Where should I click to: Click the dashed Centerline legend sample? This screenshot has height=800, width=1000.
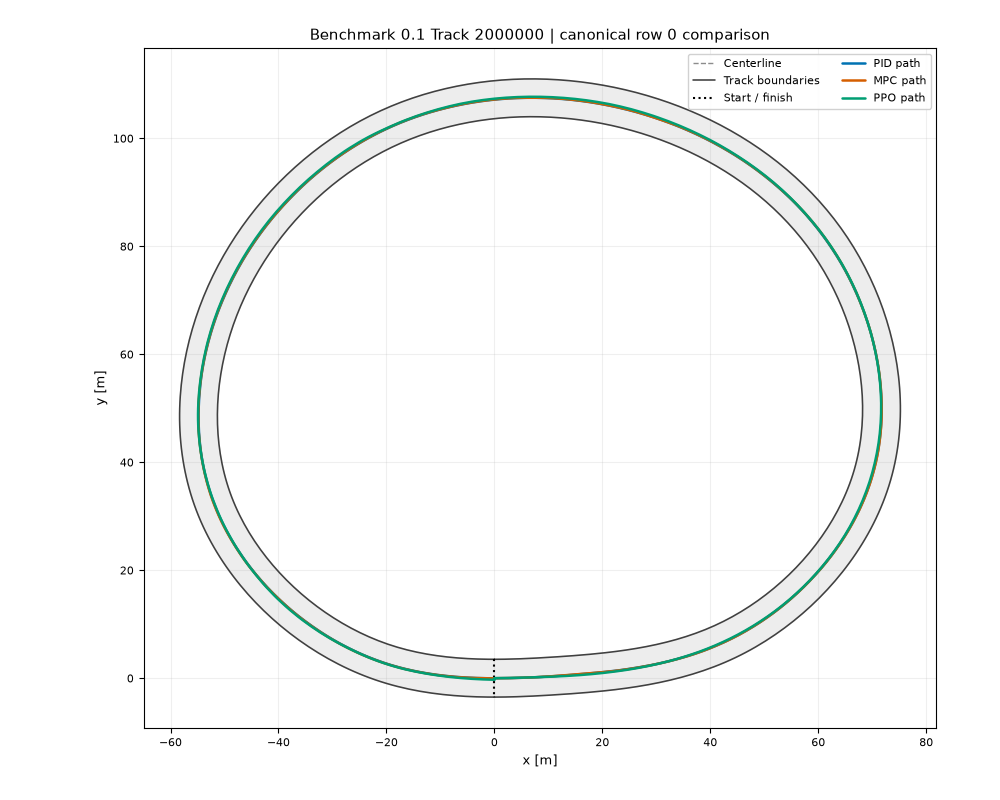[703, 63]
